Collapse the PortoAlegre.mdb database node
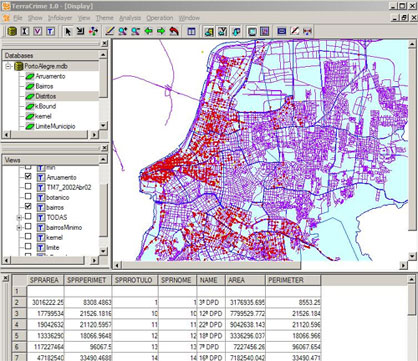The image size is (418, 361). (x=8, y=66)
